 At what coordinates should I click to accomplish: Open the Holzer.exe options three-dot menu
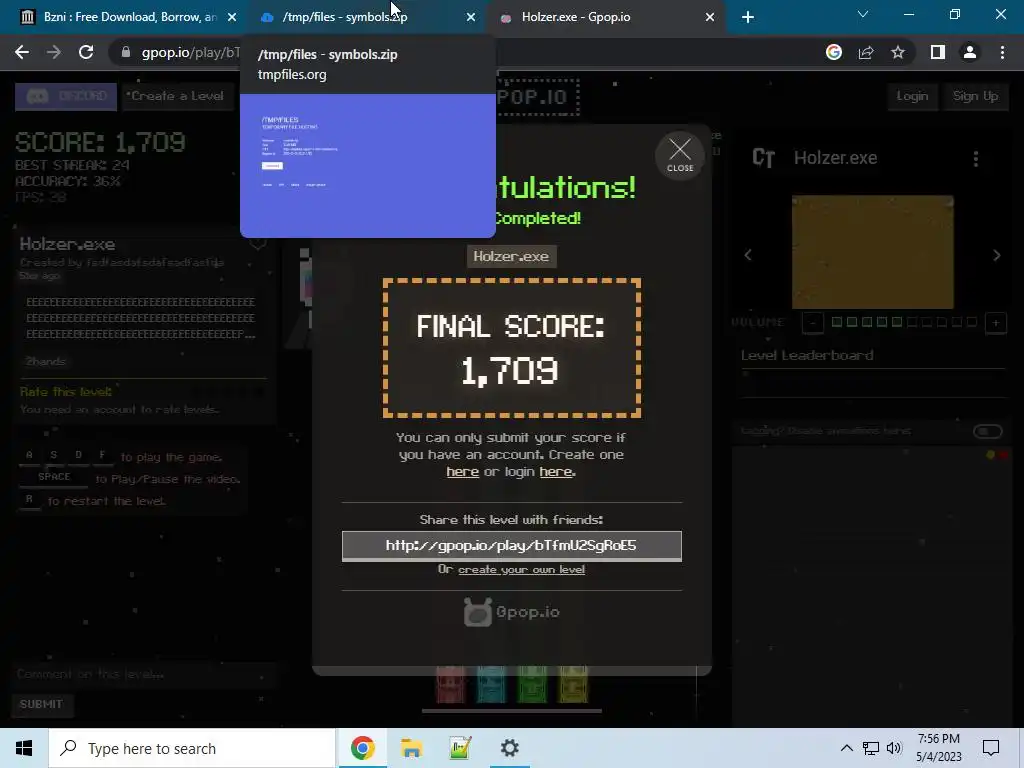[x=976, y=159]
